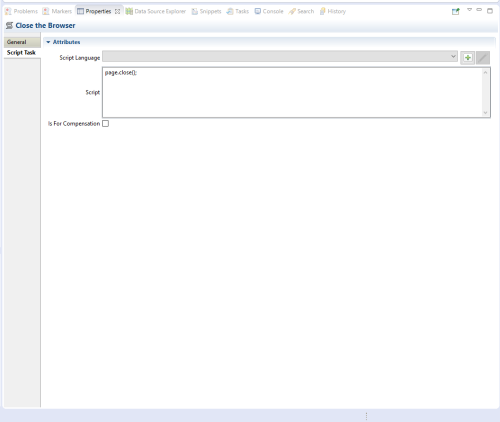This screenshot has height=422, width=500.
Task: Open the pin-to-selection icon in the Properties toolbar
Action: click(456, 11)
